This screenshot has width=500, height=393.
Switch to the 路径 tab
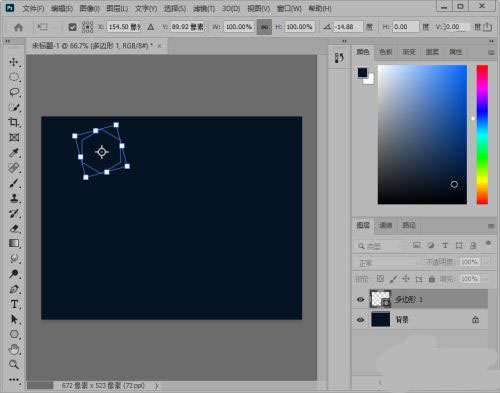pos(409,225)
